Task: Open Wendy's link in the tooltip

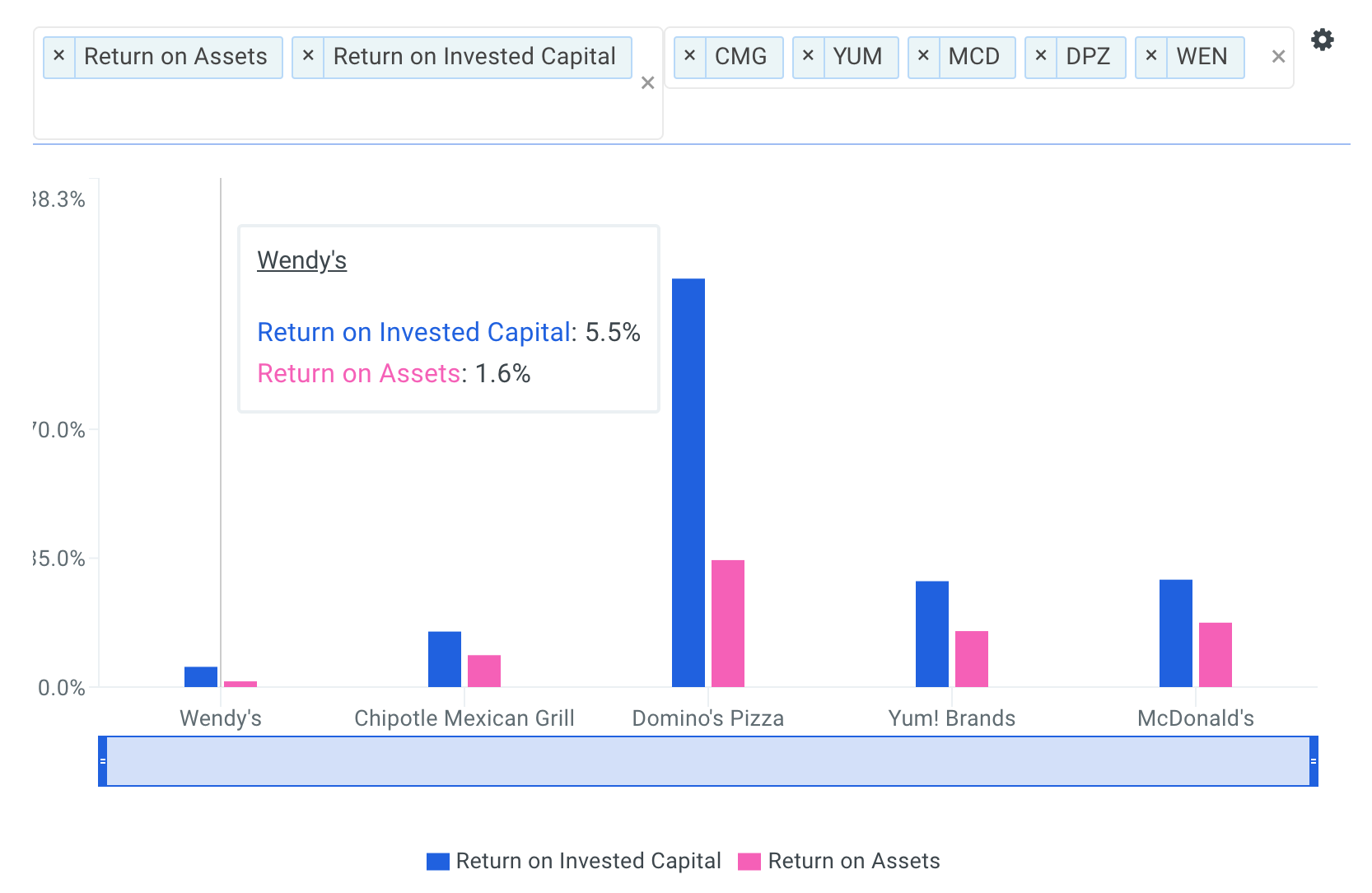Action: (301, 260)
